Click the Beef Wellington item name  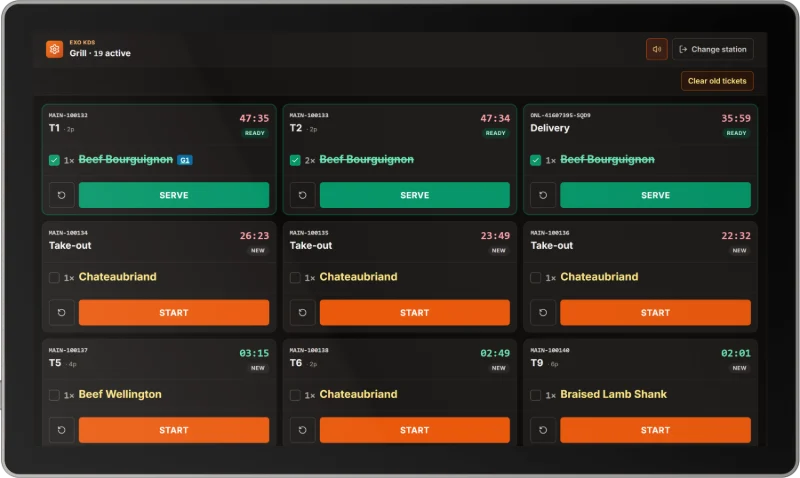tap(120, 394)
